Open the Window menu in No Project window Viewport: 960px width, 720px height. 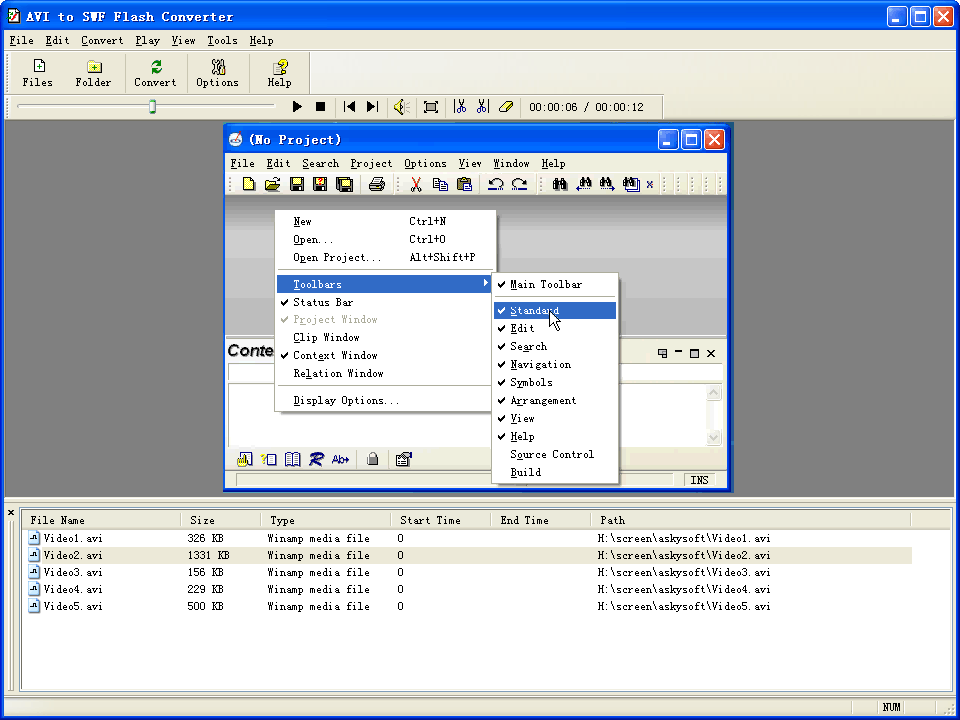point(511,163)
